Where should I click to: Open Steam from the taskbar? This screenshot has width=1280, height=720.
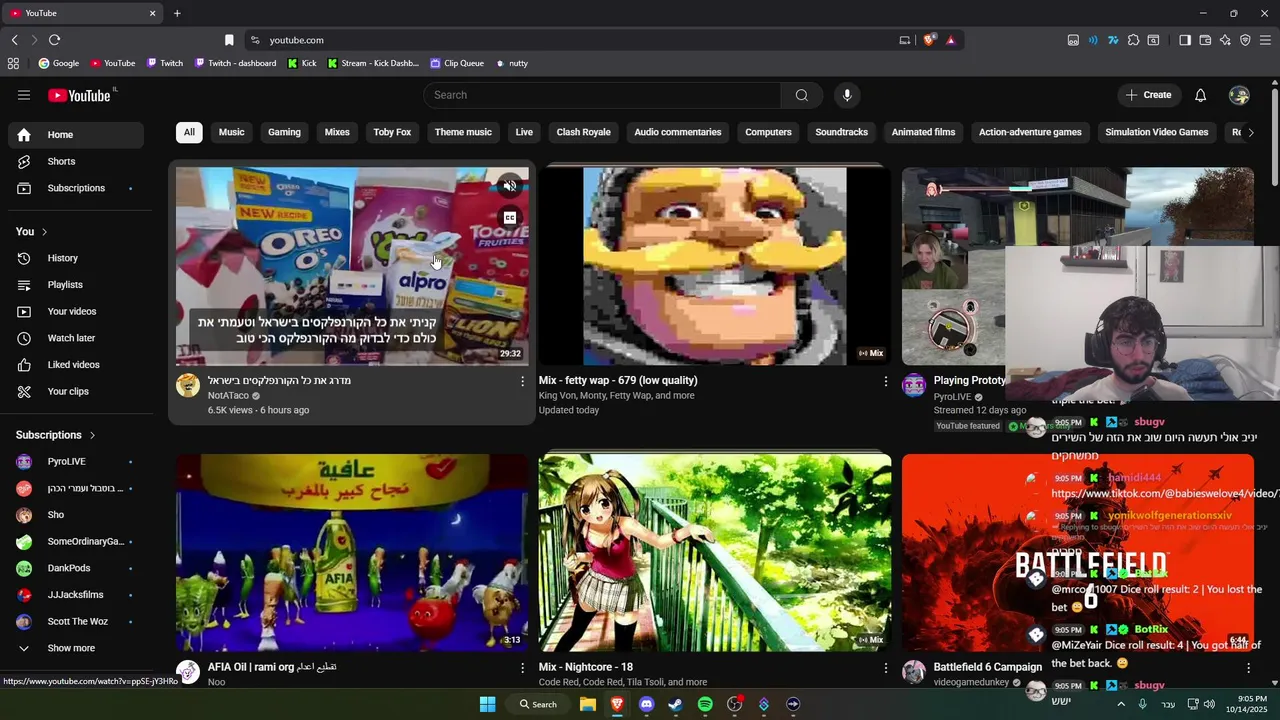pyautogui.click(x=675, y=704)
